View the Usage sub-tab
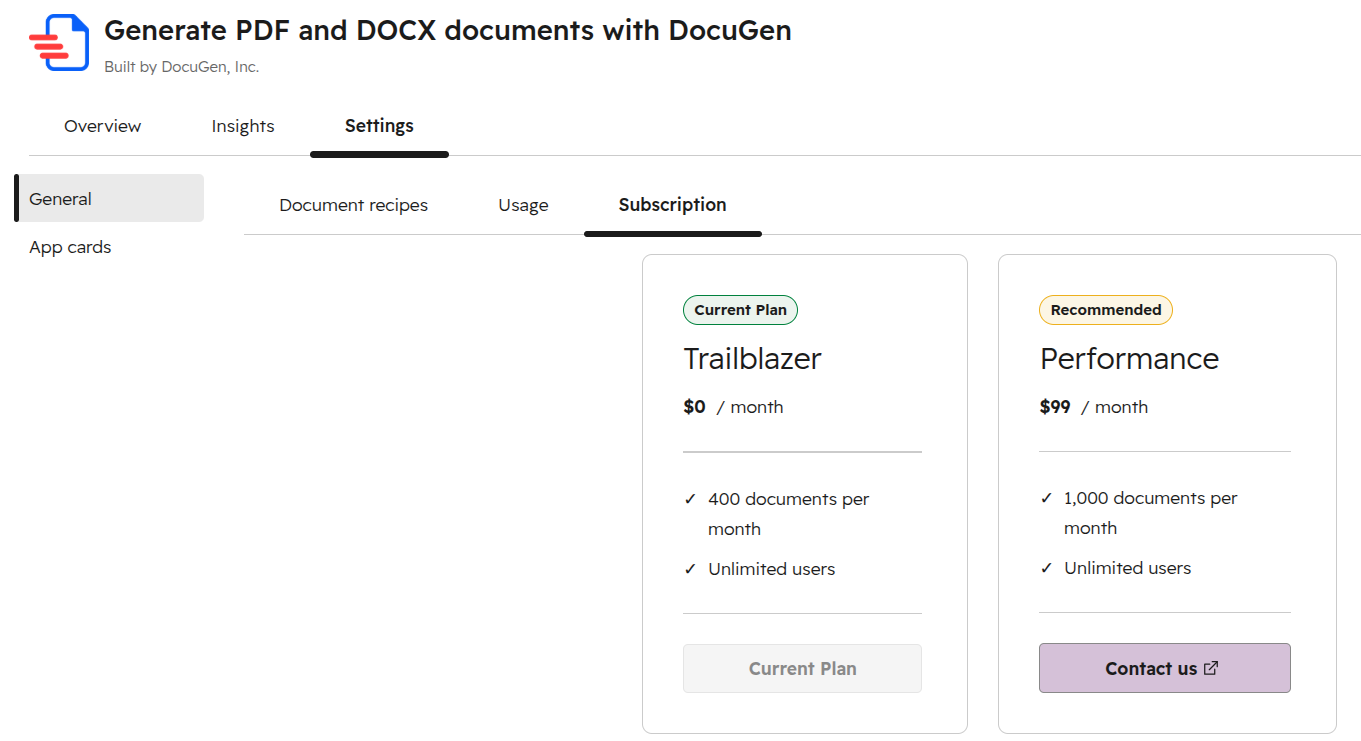 [523, 205]
